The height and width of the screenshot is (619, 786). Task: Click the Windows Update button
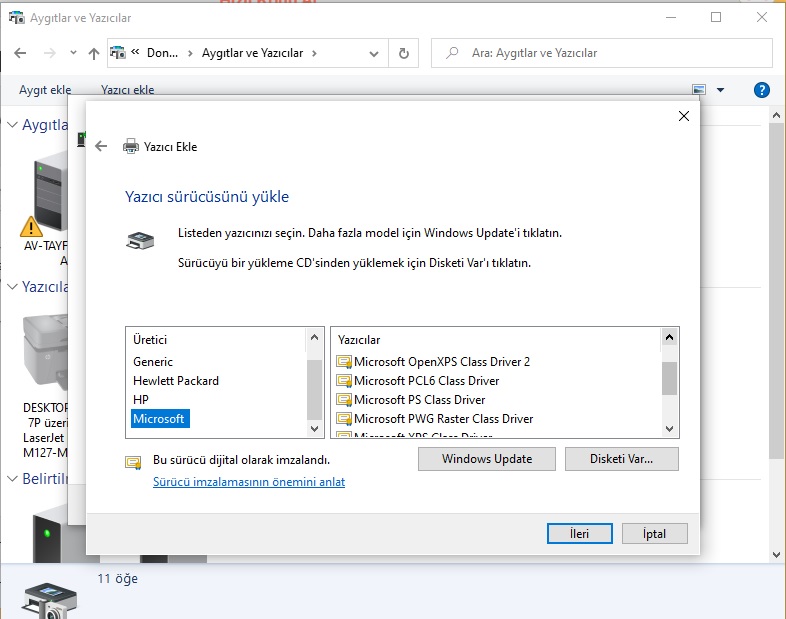click(x=487, y=459)
